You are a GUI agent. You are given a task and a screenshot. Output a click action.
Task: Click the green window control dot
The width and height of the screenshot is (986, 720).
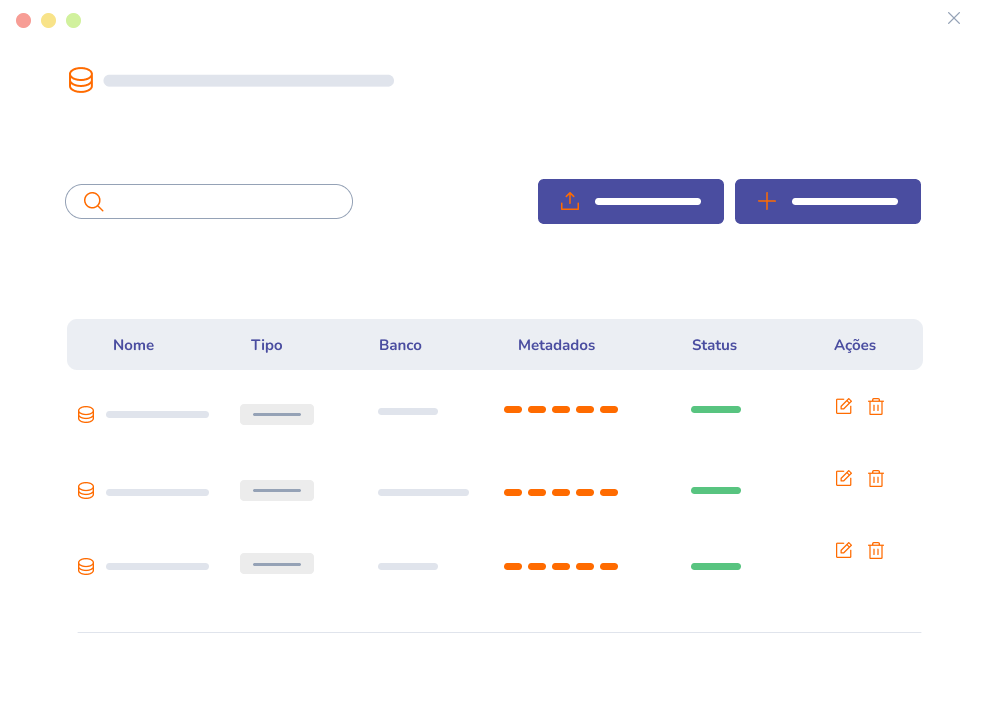tap(74, 20)
